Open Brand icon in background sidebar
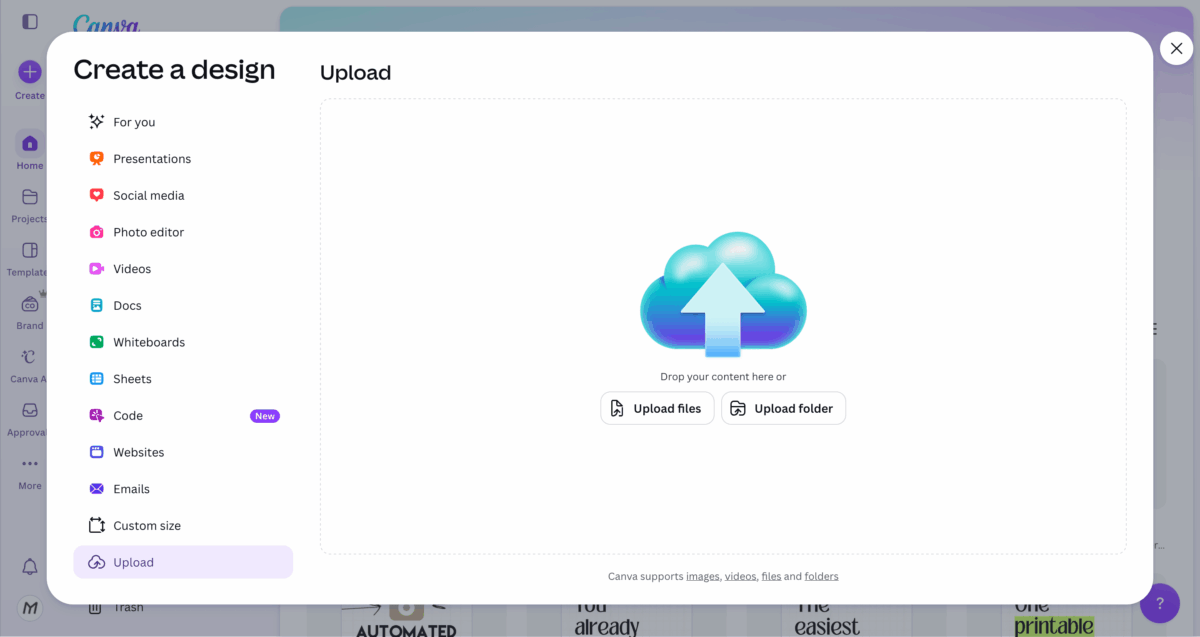The image size is (1200, 637). click(30, 304)
